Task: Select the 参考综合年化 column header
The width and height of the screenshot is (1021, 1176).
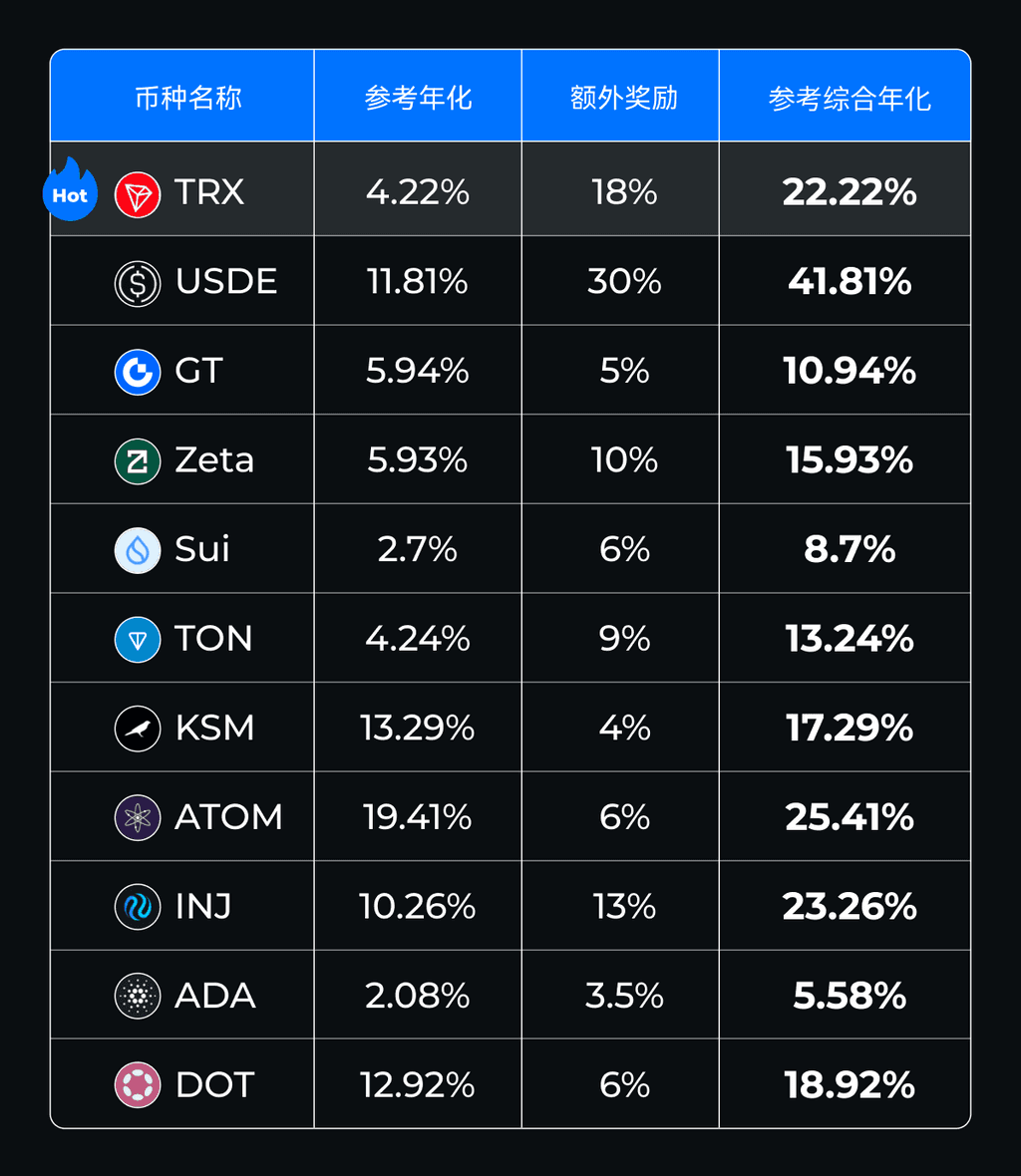Action: point(850,99)
